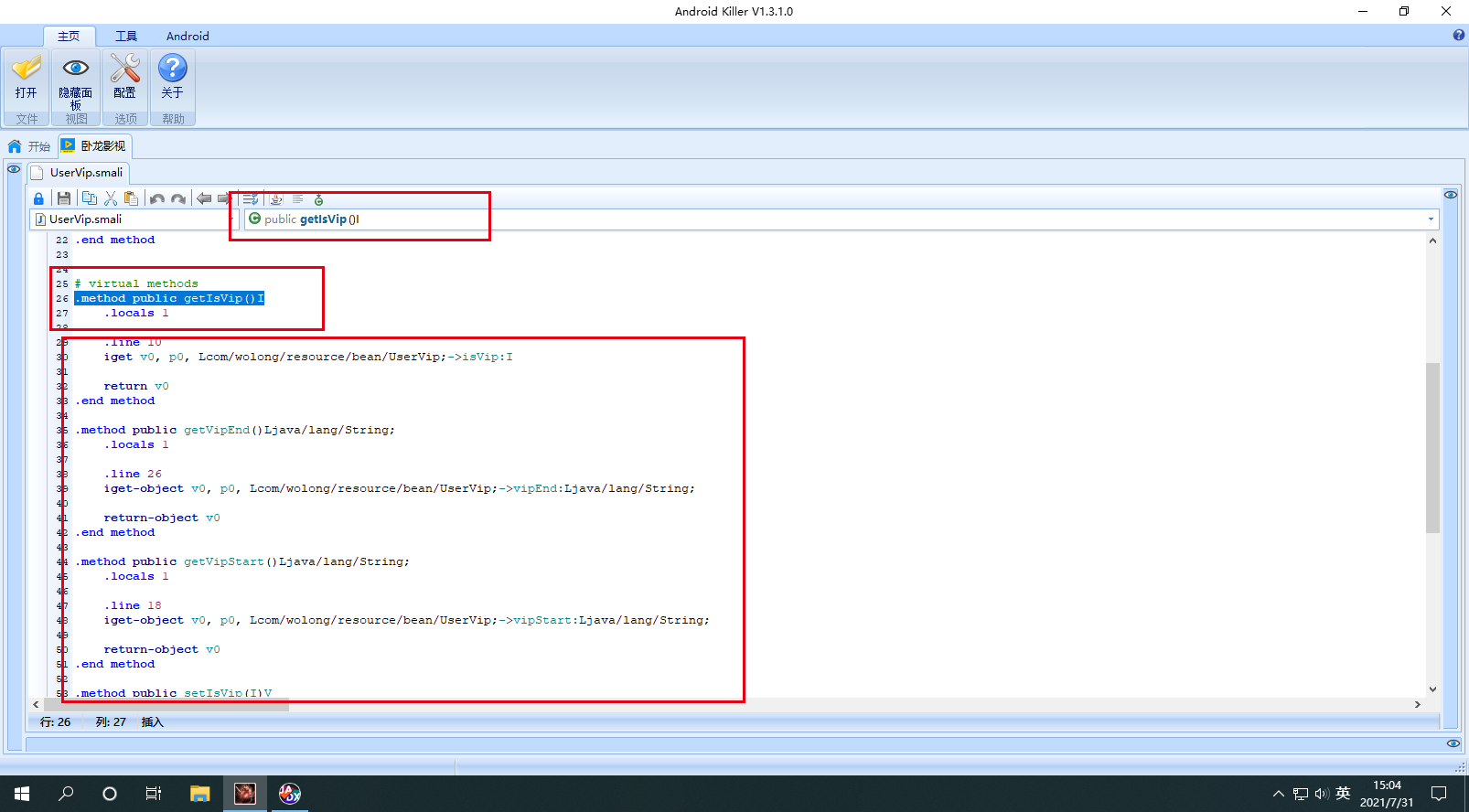Toggle the word wrap icon
The width and height of the screenshot is (1469, 812).
(x=250, y=198)
